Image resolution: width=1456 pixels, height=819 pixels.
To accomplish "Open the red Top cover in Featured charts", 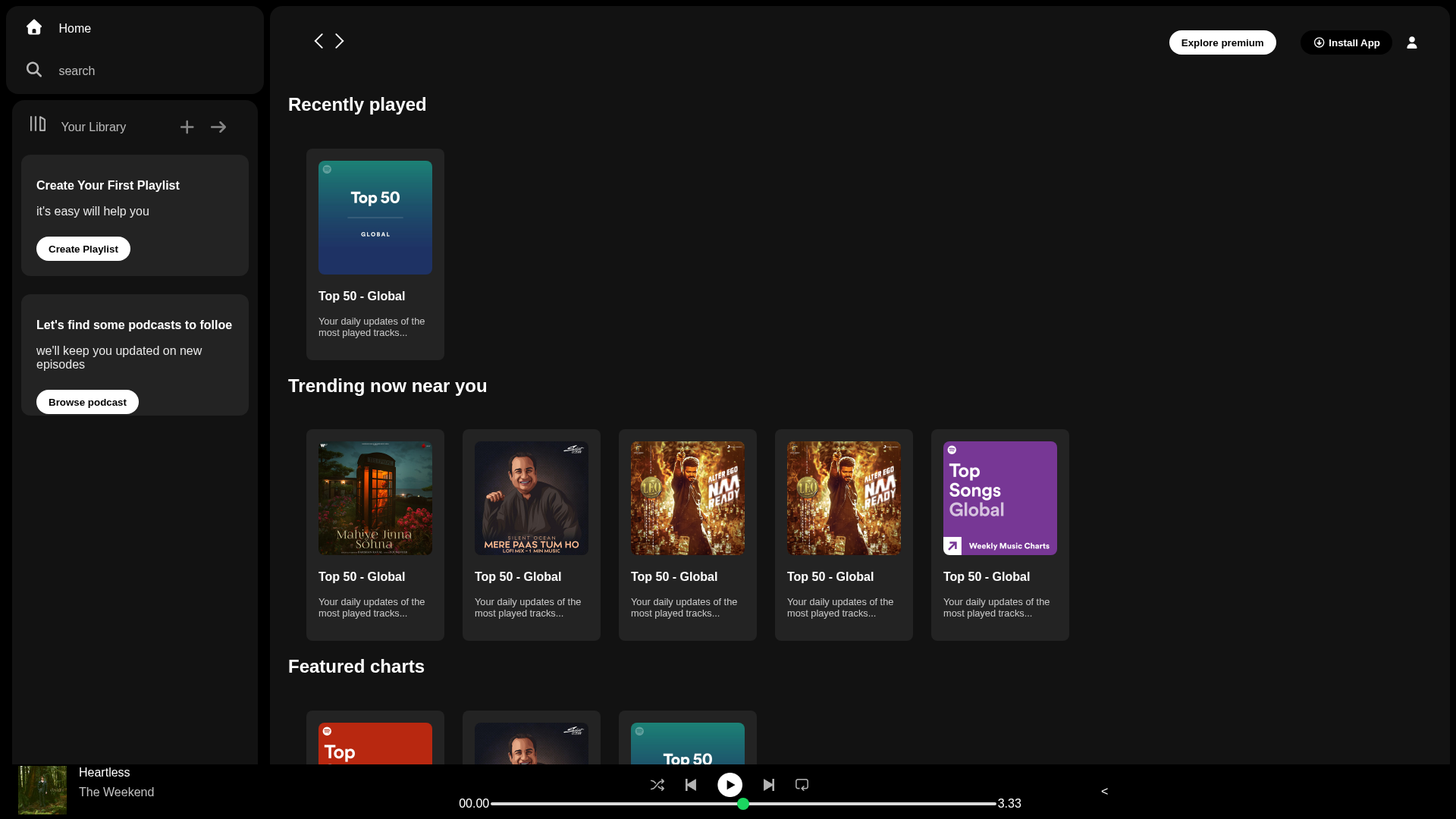I will coord(375,744).
